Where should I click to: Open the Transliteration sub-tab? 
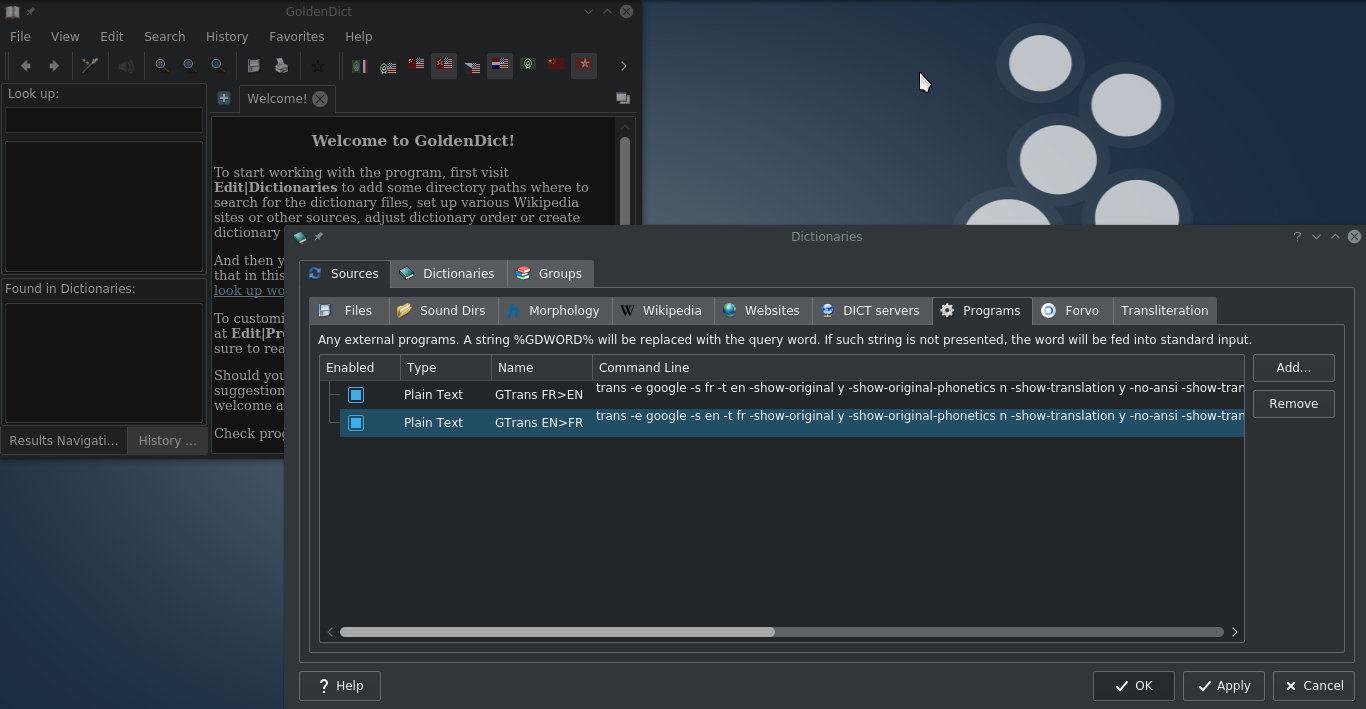coord(1164,311)
